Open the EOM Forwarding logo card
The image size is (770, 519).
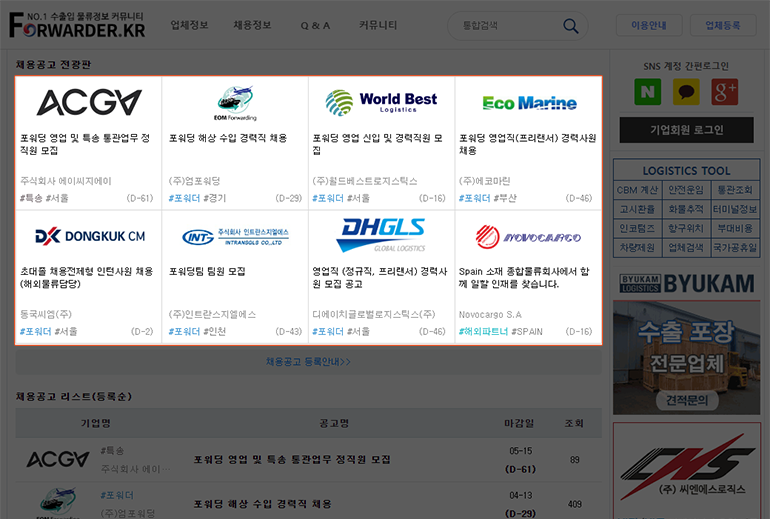(235, 103)
